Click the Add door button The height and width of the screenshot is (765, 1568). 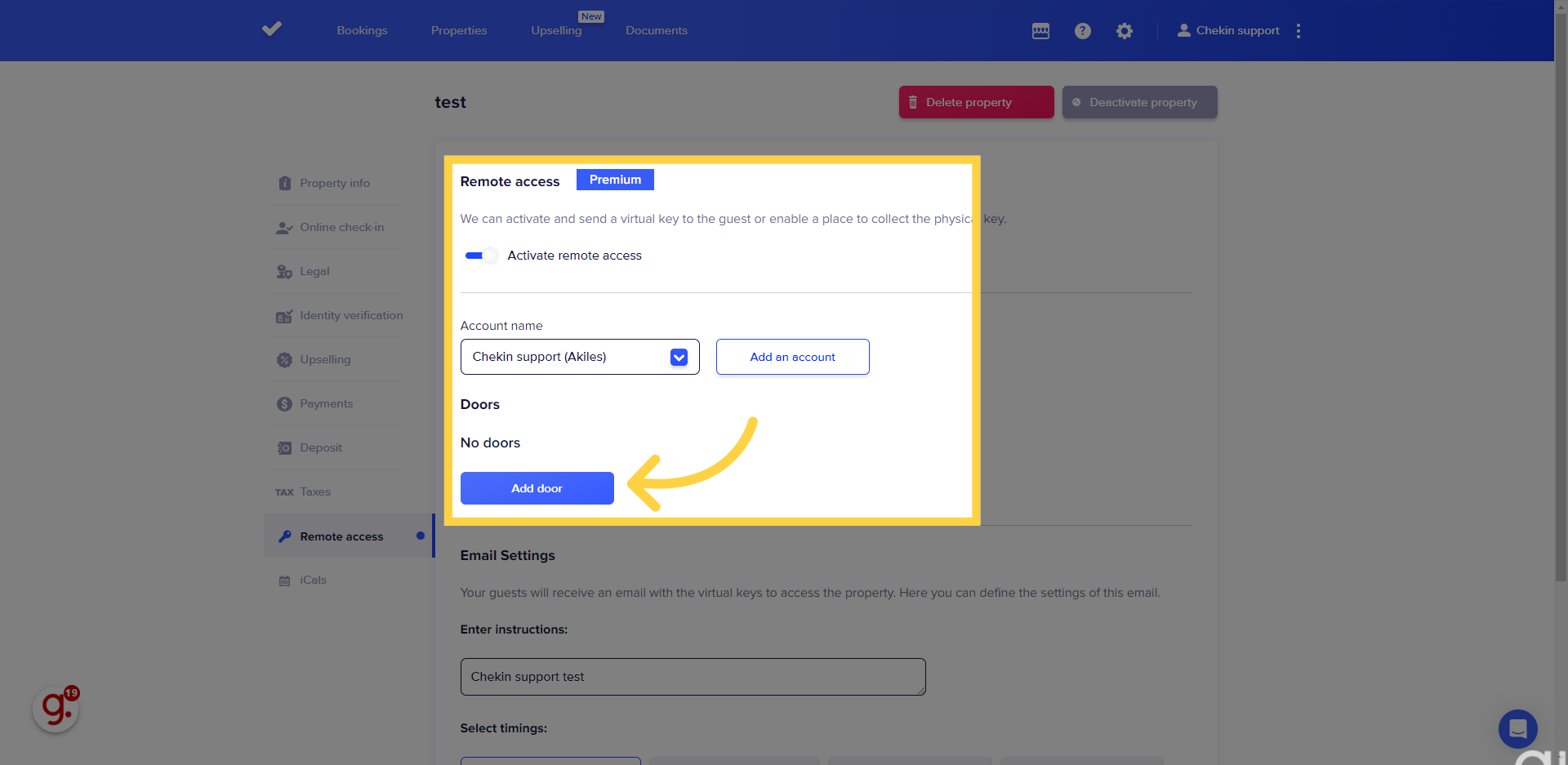(x=537, y=488)
